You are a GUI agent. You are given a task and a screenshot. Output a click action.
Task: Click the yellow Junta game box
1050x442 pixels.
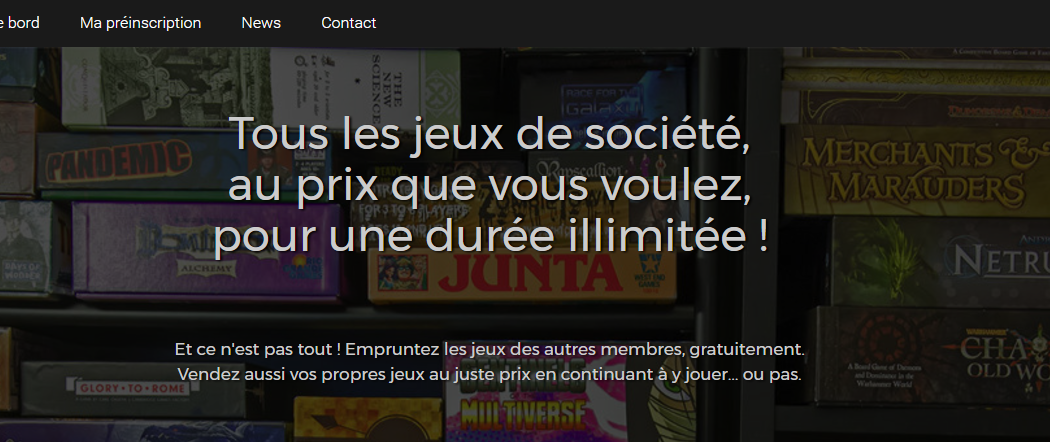(522, 275)
